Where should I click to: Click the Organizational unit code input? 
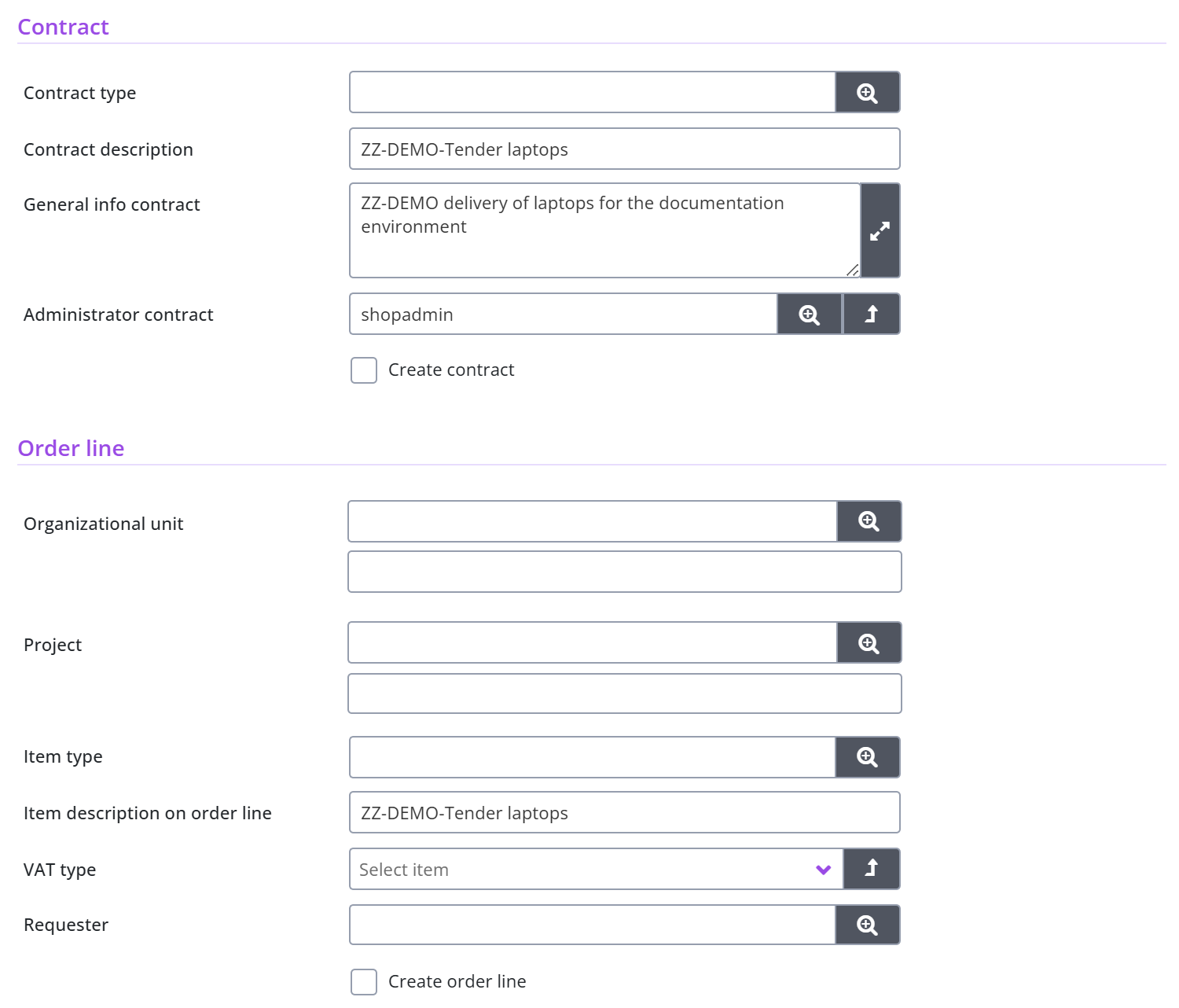(593, 521)
